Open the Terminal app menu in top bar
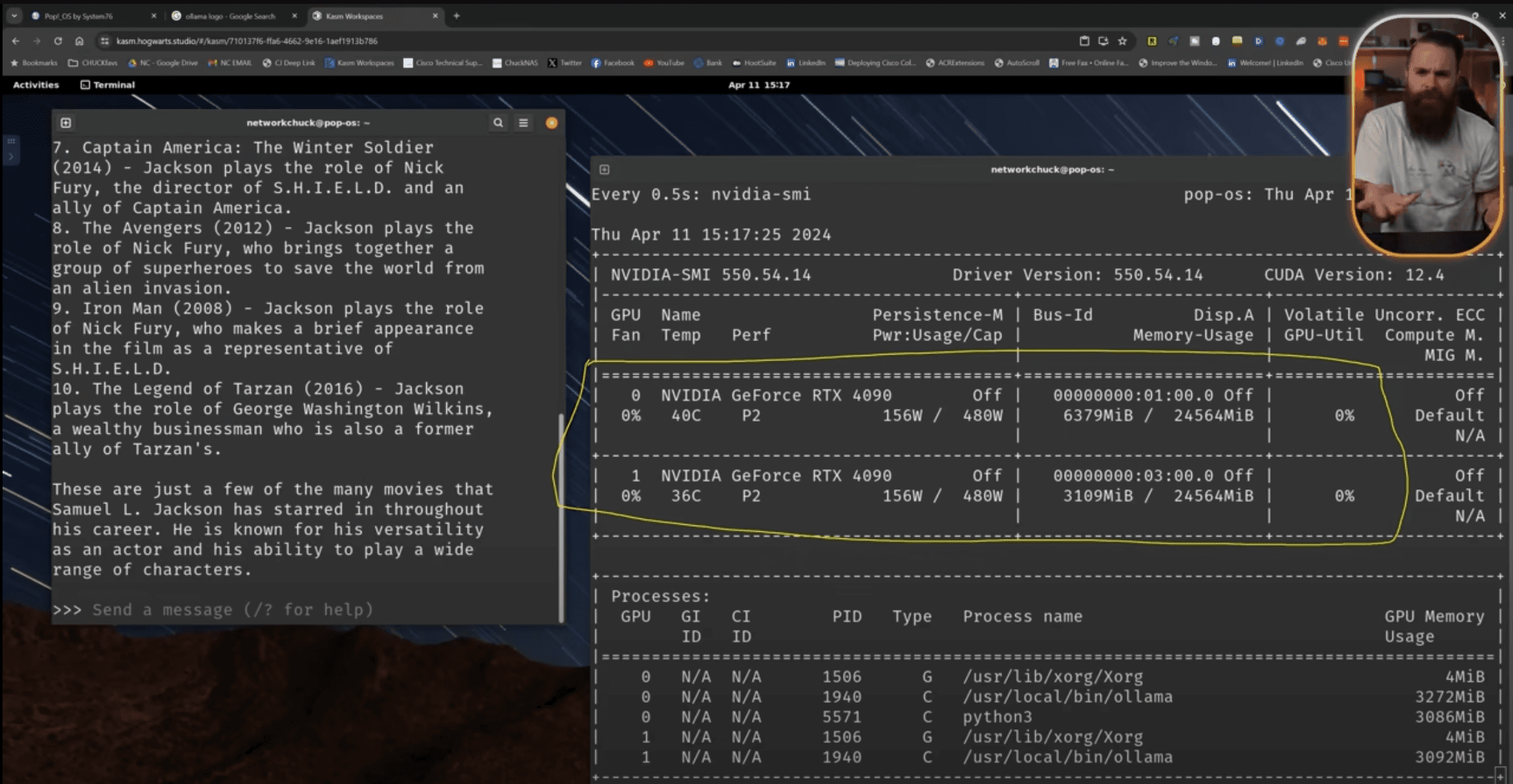The image size is (1513, 784). [108, 84]
